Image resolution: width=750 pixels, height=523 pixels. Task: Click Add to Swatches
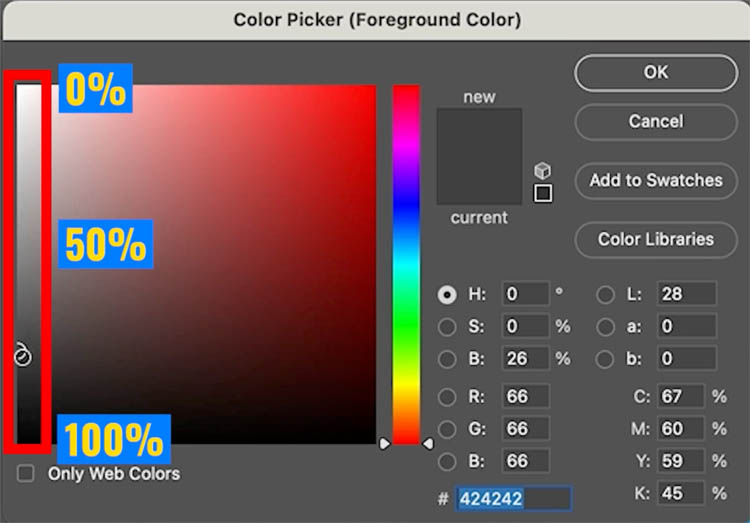(x=656, y=180)
